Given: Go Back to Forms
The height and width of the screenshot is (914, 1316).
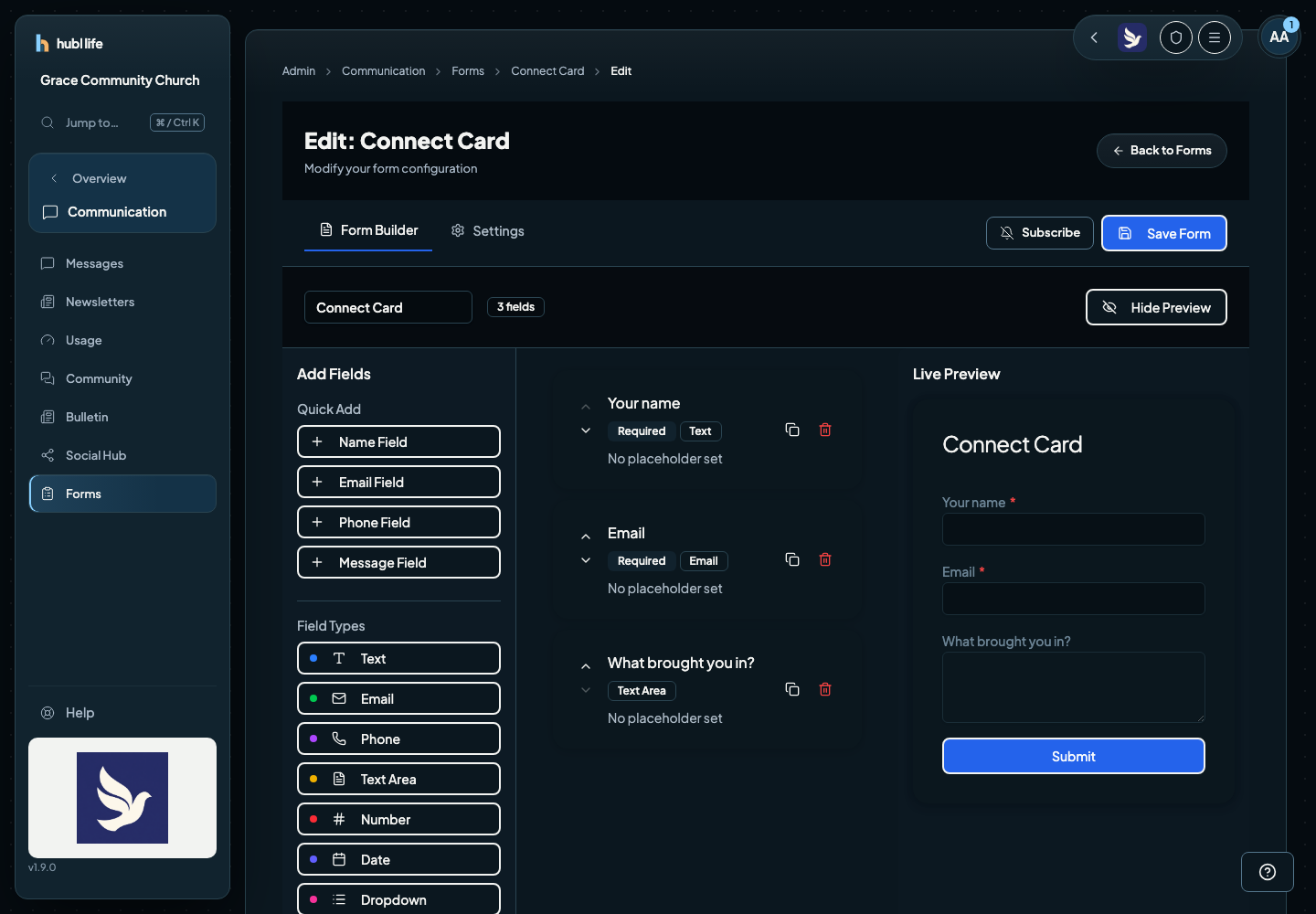Looking at the screenshot, I should click(1162, 151).
